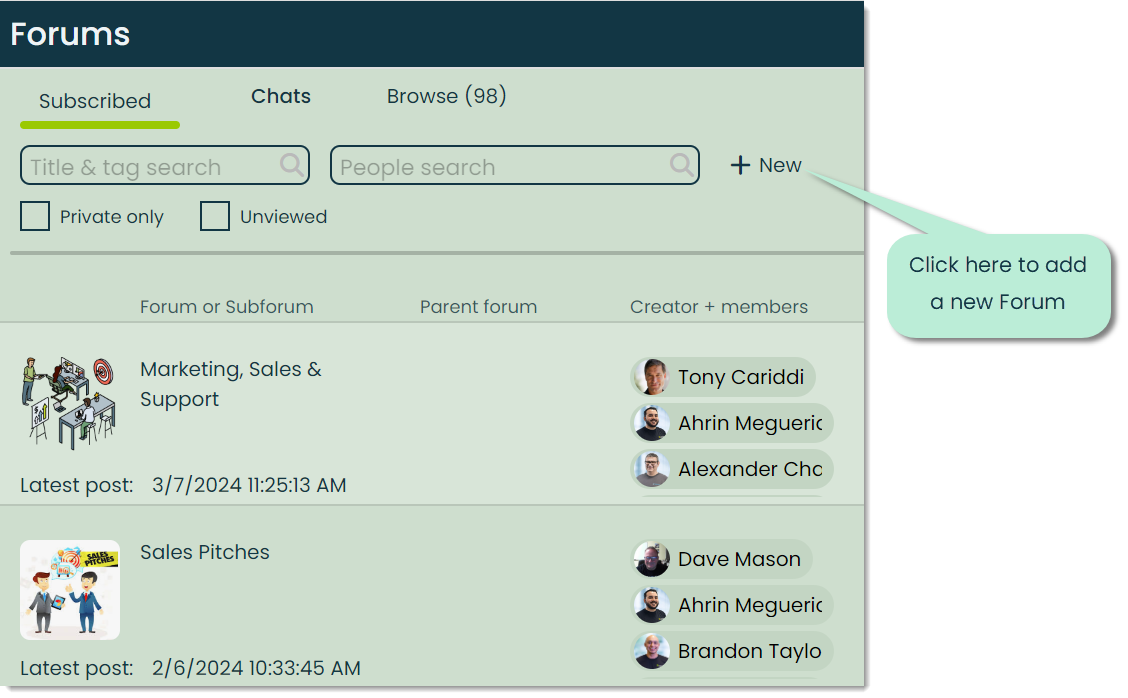Open the Browse (98) tab
Viewport: 1128px width, 698px height.
[x=447, y=96]
